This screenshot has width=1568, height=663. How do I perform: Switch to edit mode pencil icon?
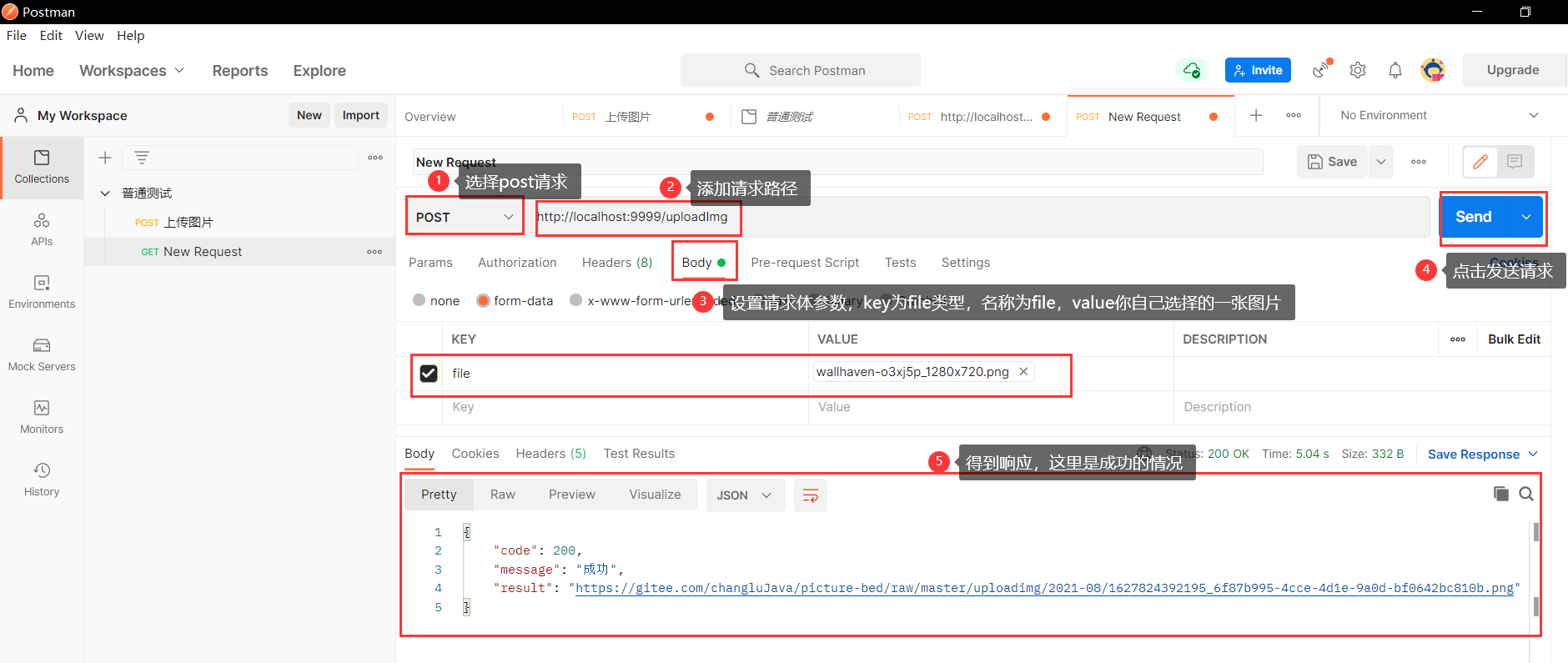(x=1480, y=162)
